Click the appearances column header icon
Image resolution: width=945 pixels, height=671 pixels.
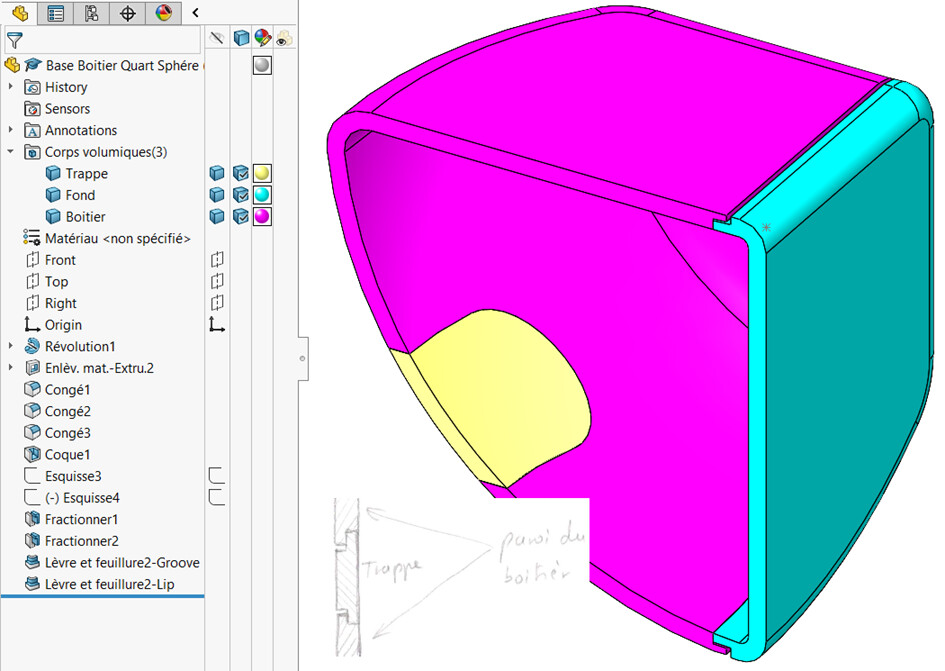(263, 38)
